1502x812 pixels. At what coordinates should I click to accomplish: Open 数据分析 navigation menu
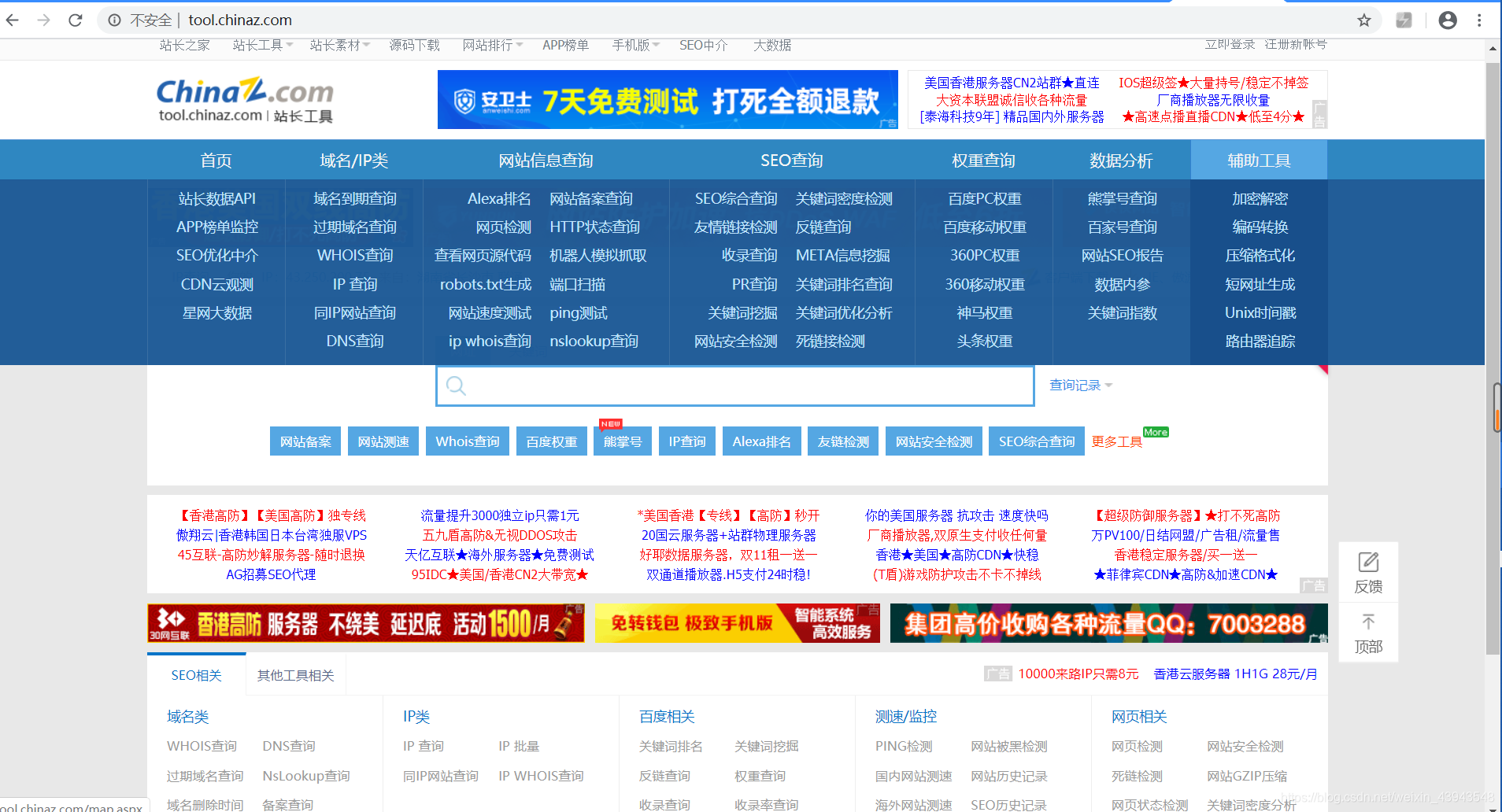click(x=1122, y=161)
